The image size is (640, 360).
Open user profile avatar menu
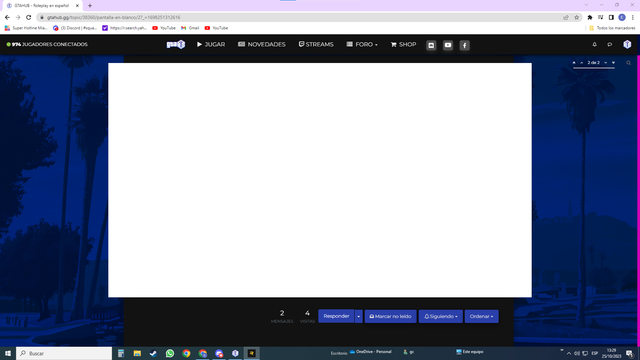click(x=627, y=44)
